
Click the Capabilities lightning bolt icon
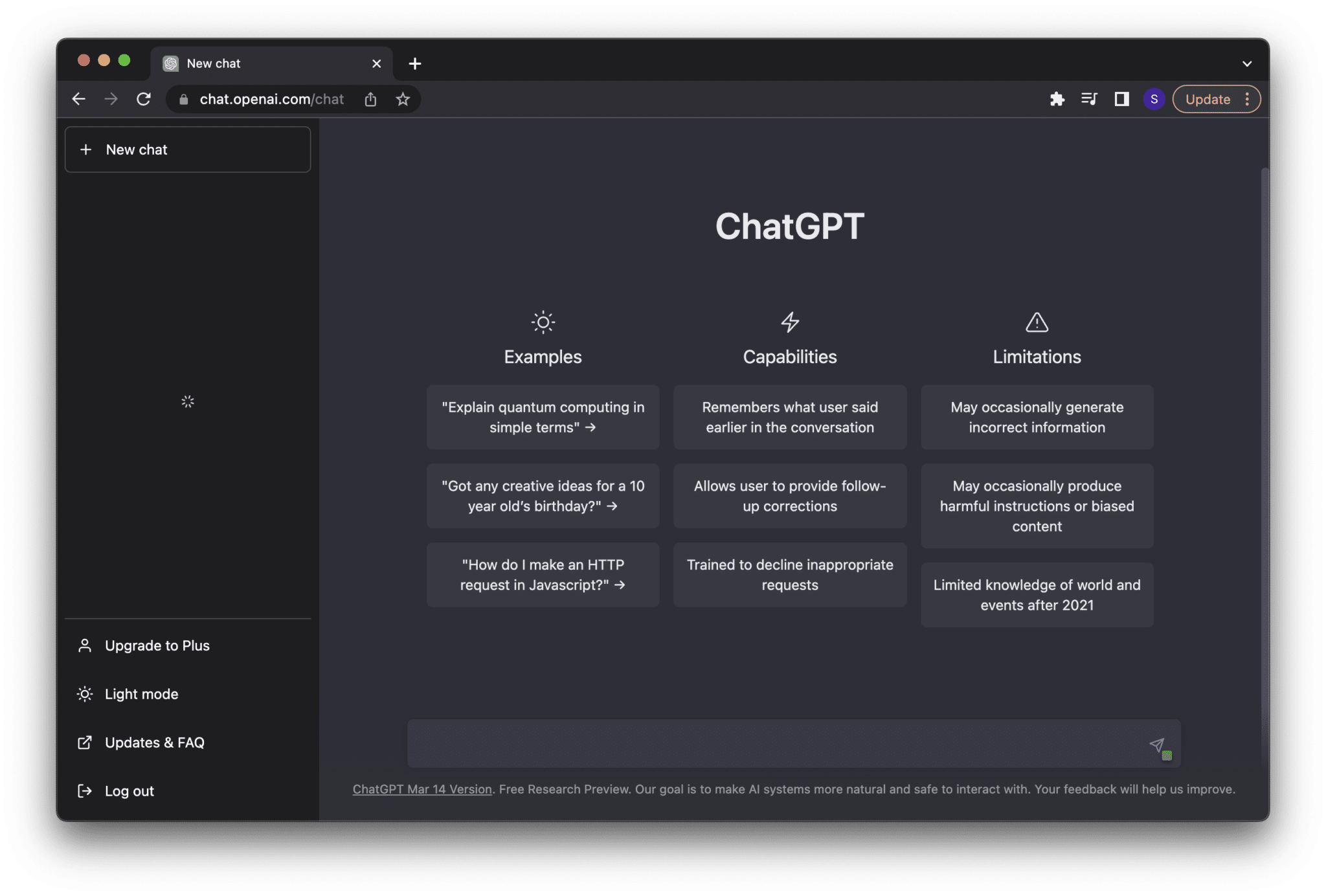[790, 322]
